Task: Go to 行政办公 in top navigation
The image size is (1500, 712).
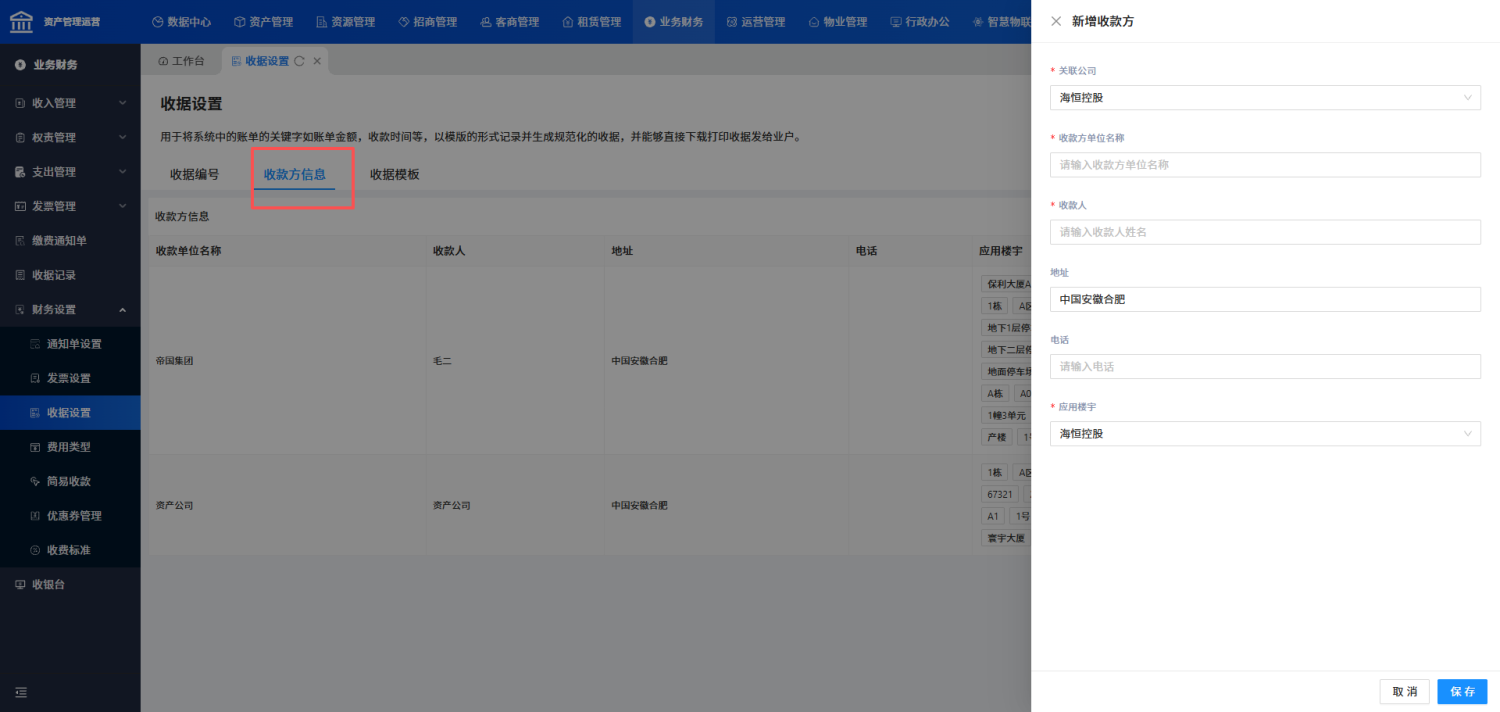Action: pos(919,22)
